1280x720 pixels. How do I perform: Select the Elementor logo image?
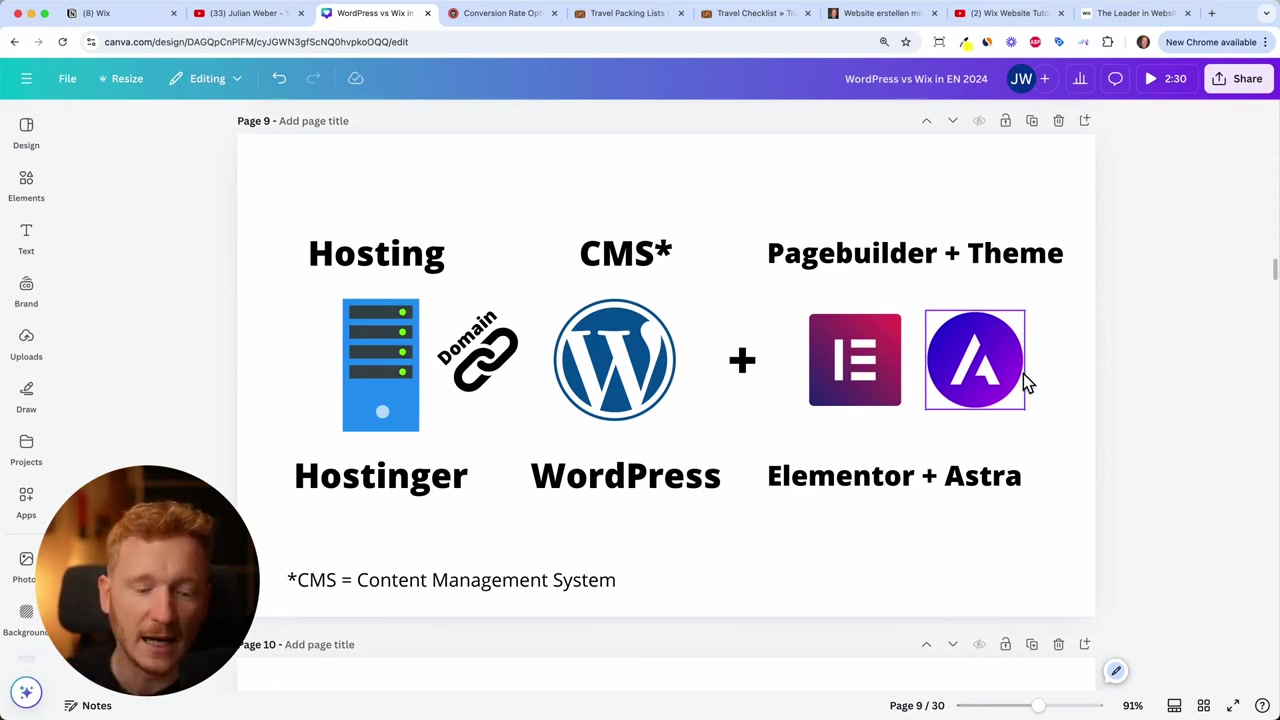tap(855, 360)
